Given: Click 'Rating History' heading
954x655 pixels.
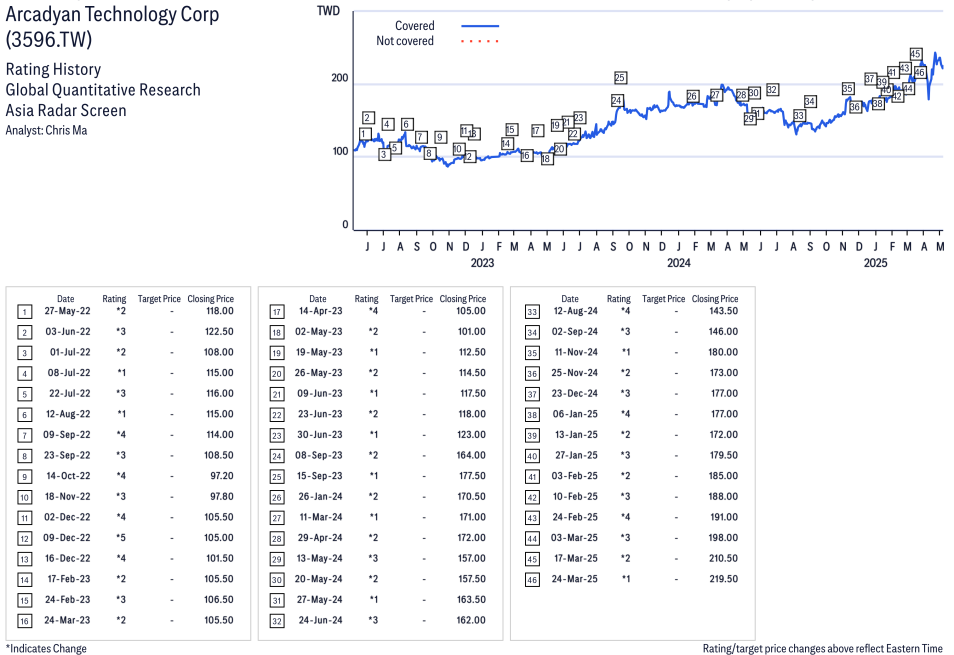Looking at the screenshot, I should pos(54,69).
